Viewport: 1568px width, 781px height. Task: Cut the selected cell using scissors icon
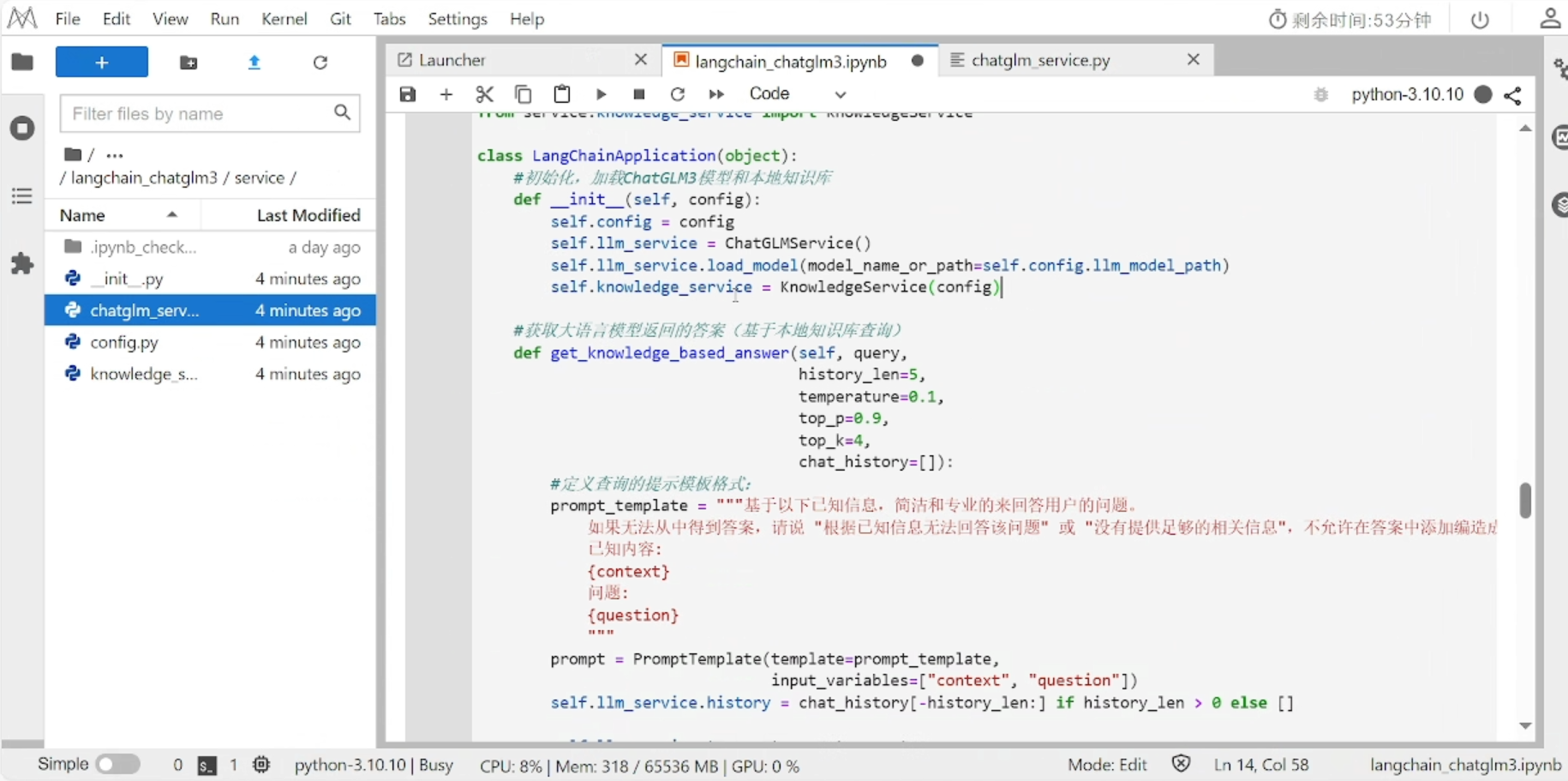click(x=485, y=94)
